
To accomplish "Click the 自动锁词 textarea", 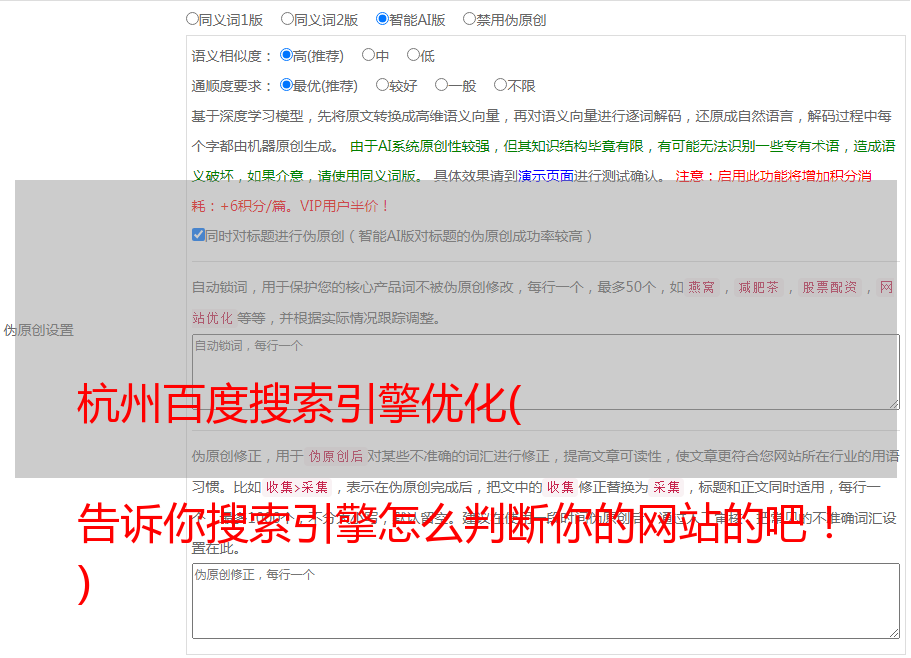I will click(546, 372).
